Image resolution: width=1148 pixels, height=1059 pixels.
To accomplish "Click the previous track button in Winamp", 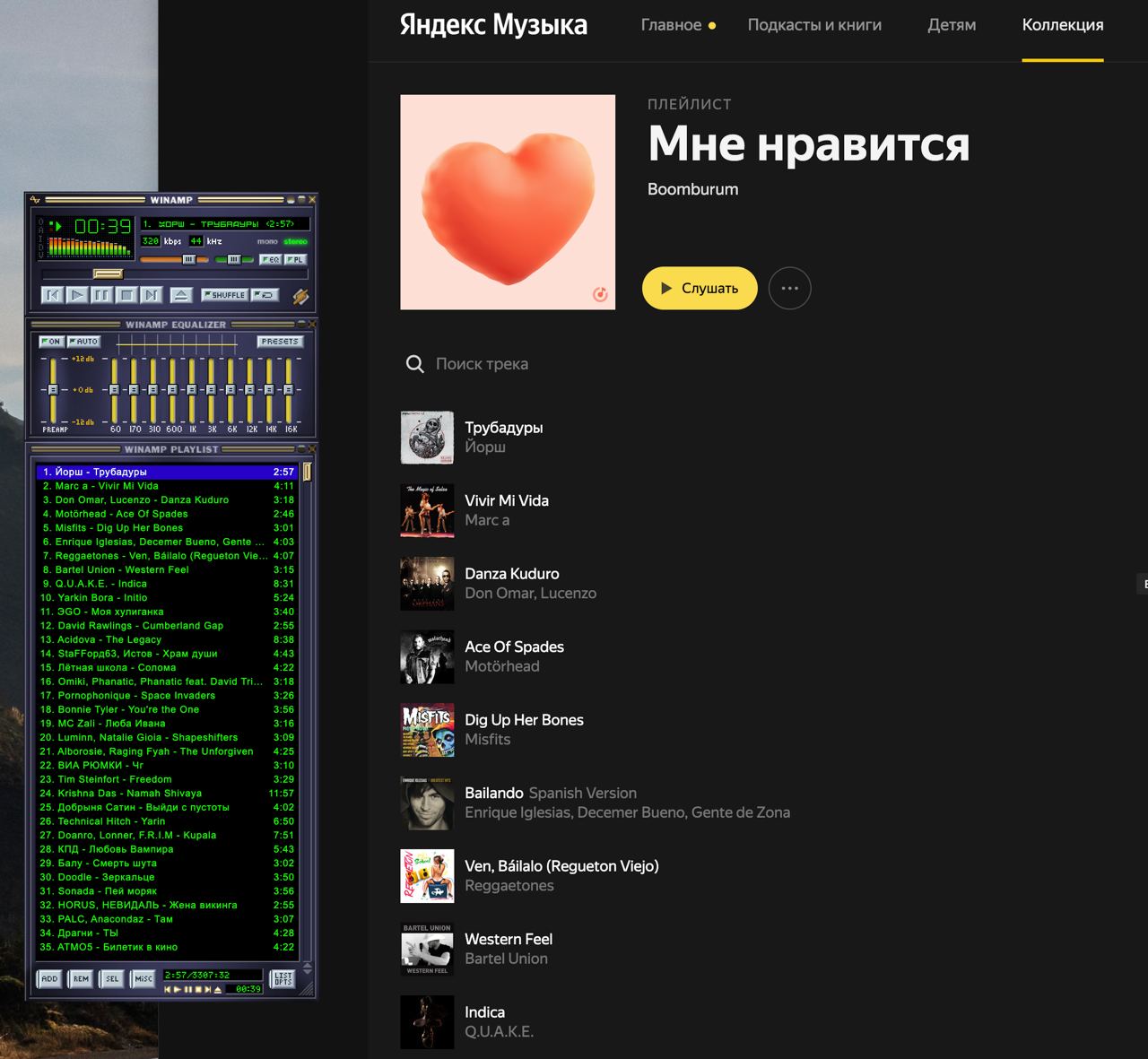I will point(55,295).
